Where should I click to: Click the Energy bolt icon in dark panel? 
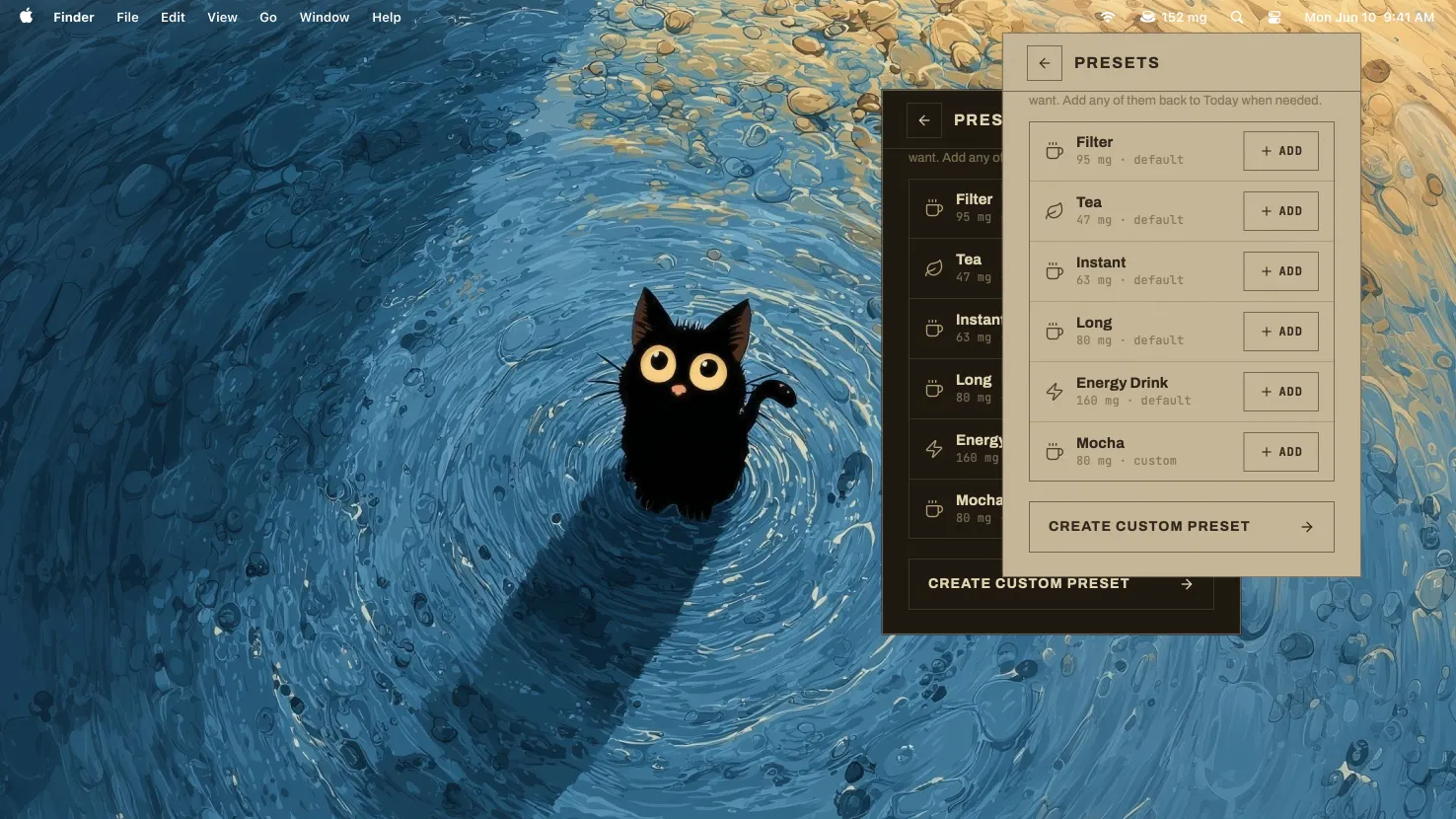(x=933, y=449)
